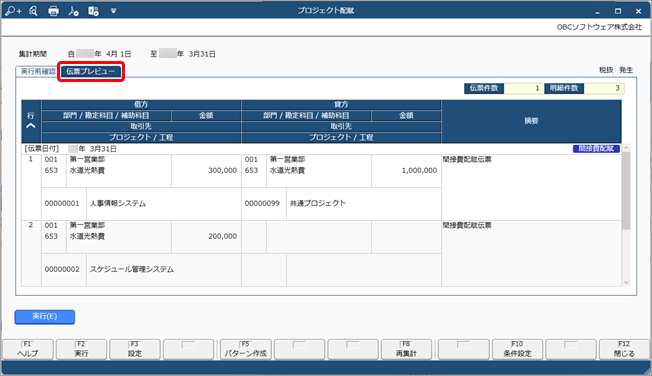
Task: Minimize the プロジェクト配賦 window
Action: [597, 11]
